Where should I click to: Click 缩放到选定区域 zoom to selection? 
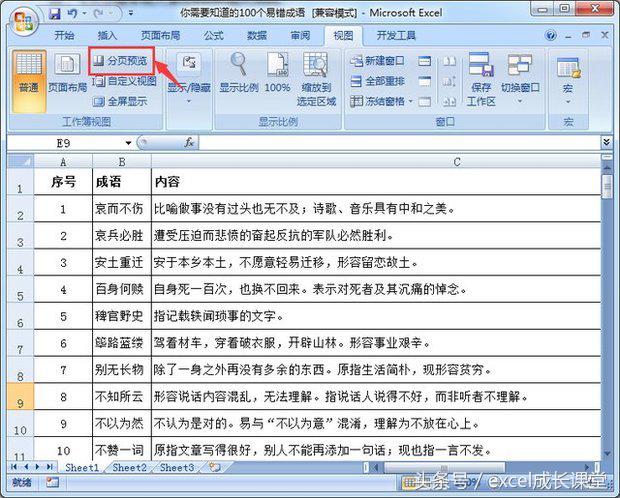point(316,79)
